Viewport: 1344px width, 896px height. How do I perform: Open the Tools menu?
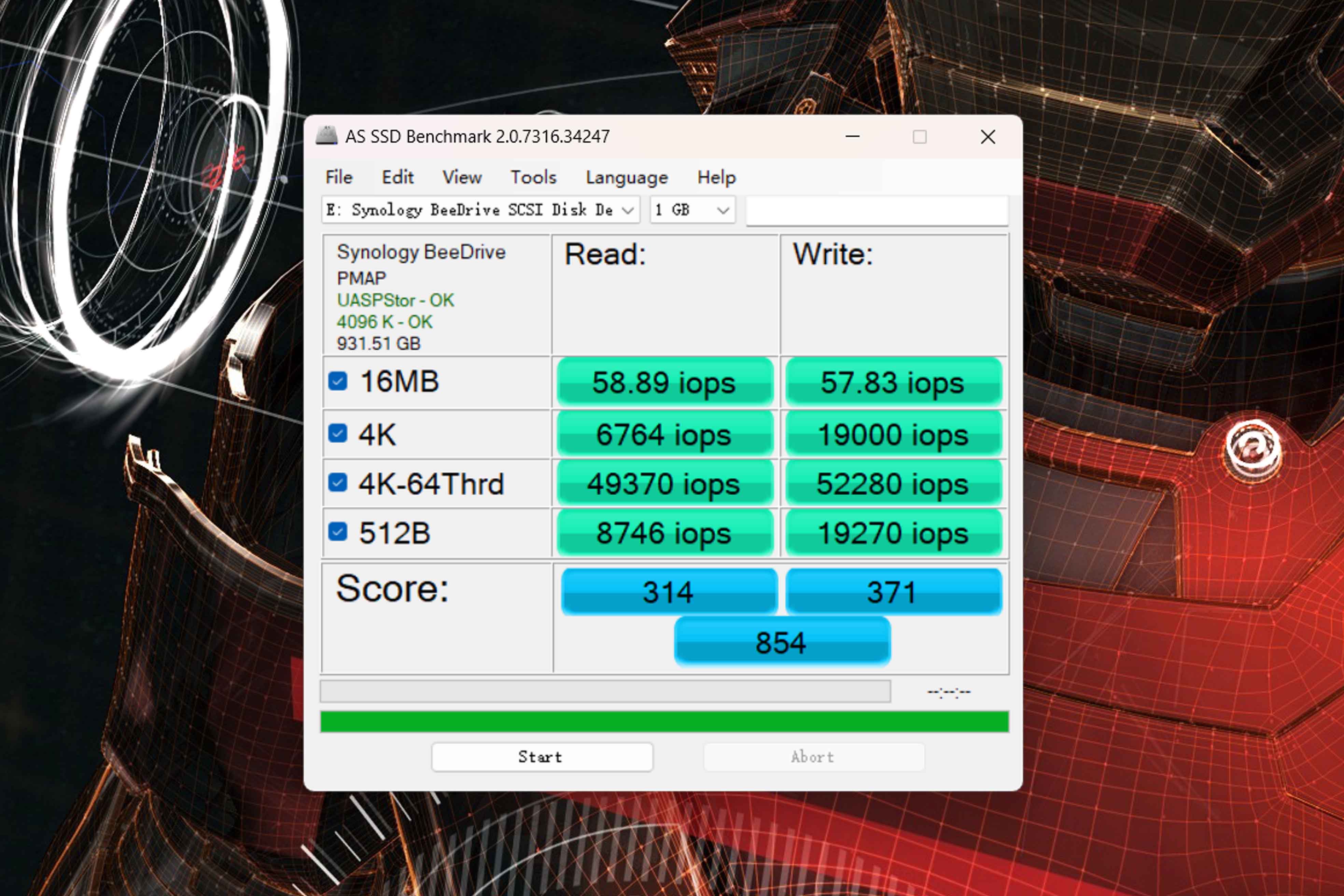point(533,177)
